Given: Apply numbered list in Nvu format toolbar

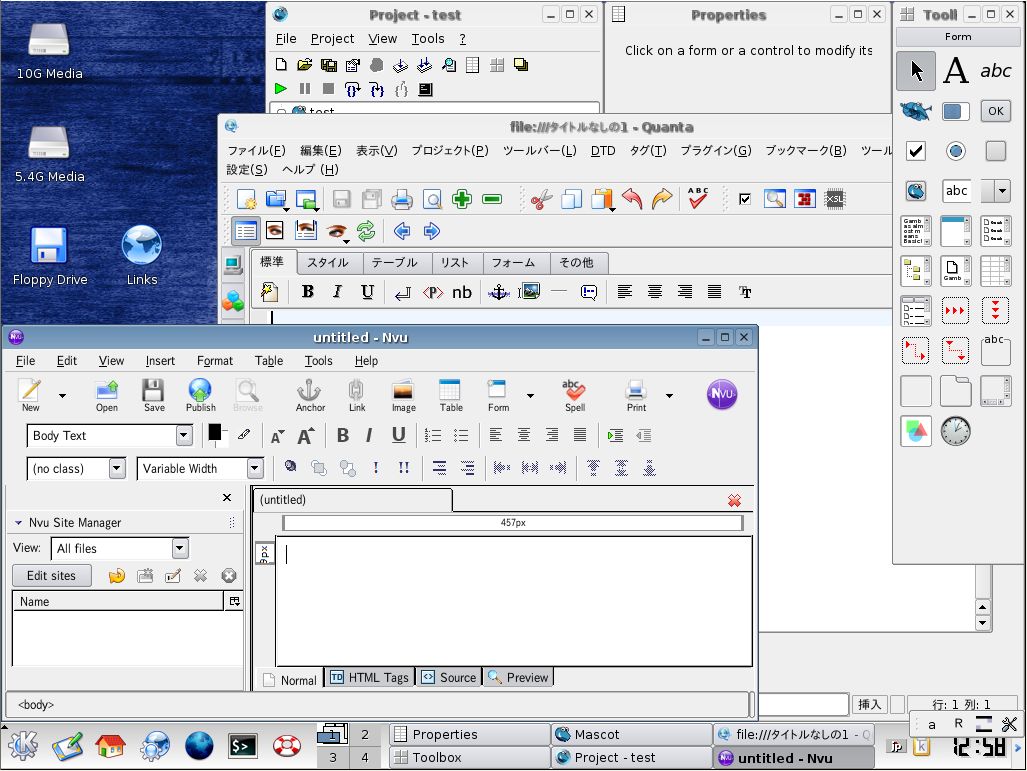Looking at the screenshot, I should (432, 435).
